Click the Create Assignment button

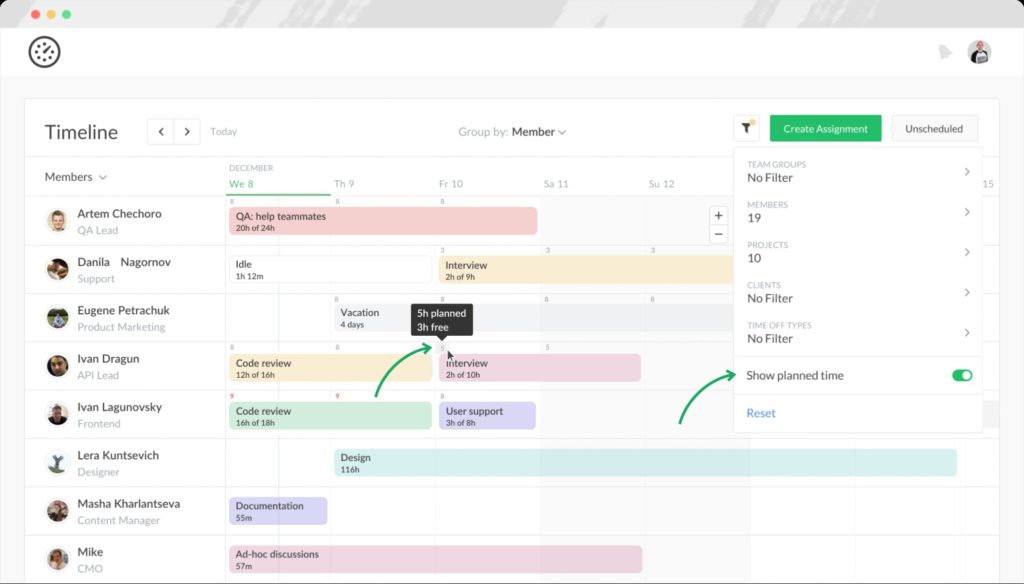click(x=824, y=128)
